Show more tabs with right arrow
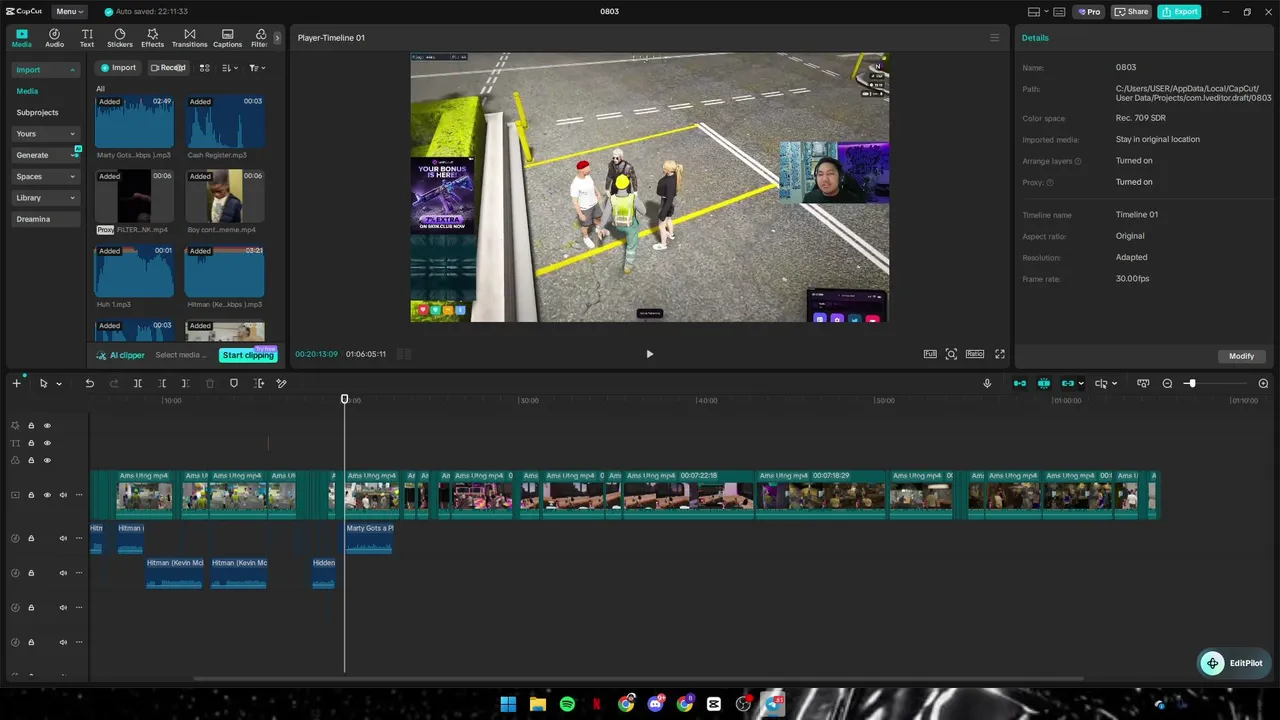Viewport: 1280px width, 720px height. 277,38
